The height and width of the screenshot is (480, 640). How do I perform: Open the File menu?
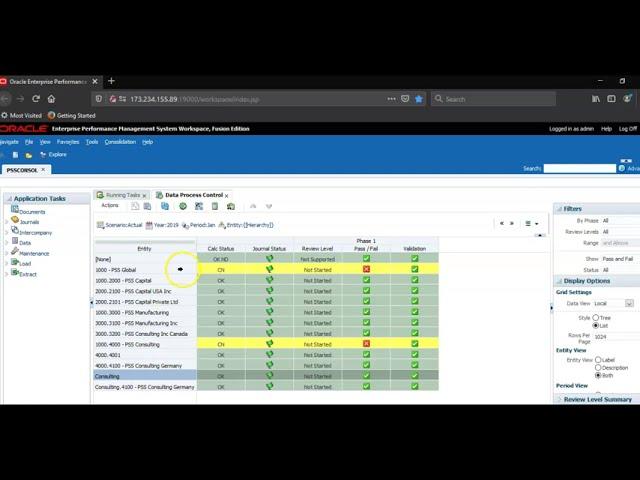[x=29, y=142]
